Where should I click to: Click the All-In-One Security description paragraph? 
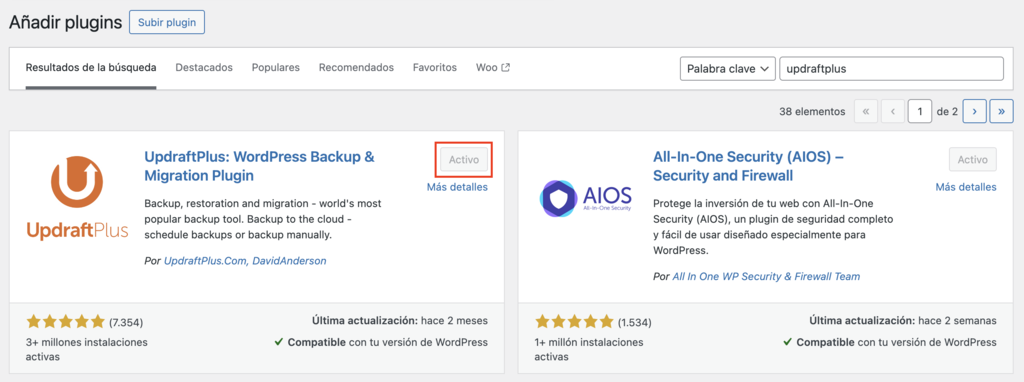[x=773, y=227]
